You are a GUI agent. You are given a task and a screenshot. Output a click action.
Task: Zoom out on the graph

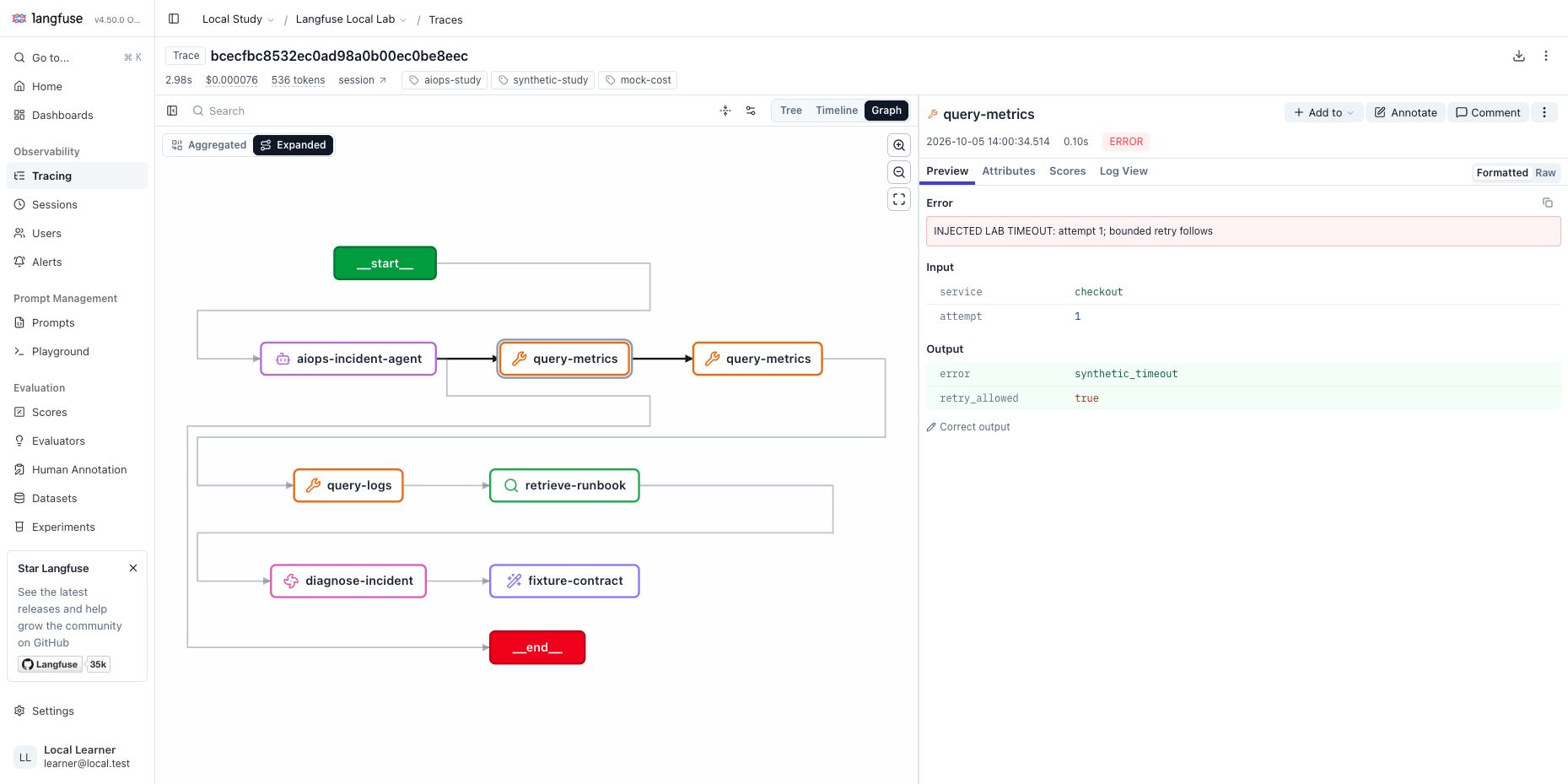click(899, 172)
